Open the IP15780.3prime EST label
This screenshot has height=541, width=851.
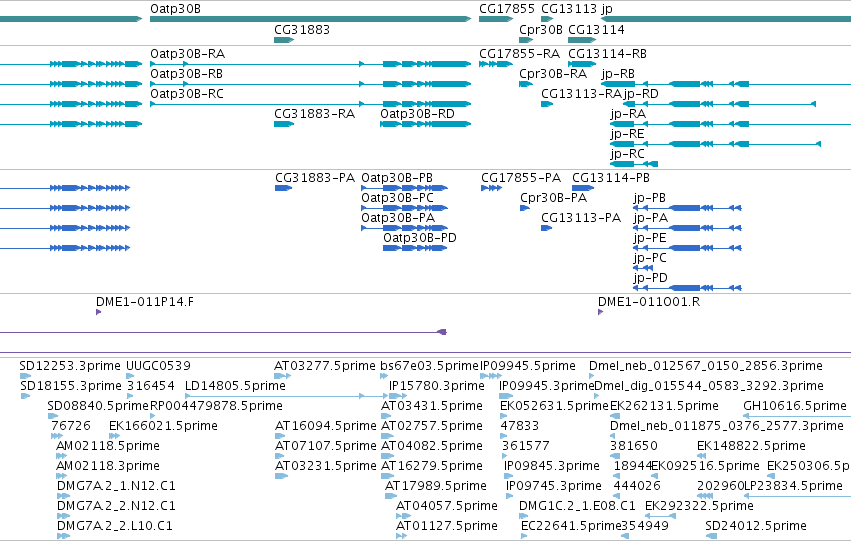pyautogui.click(x=437, y=386)
